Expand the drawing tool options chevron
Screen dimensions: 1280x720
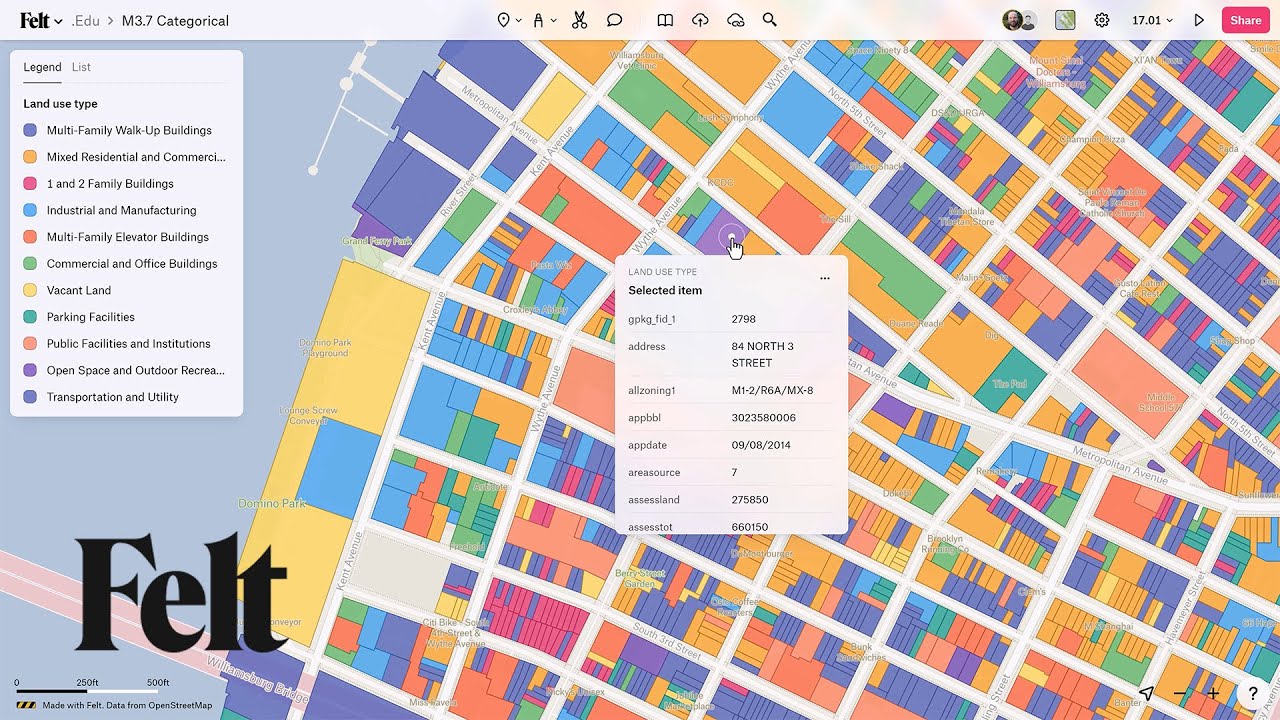[x=553, y=21]
